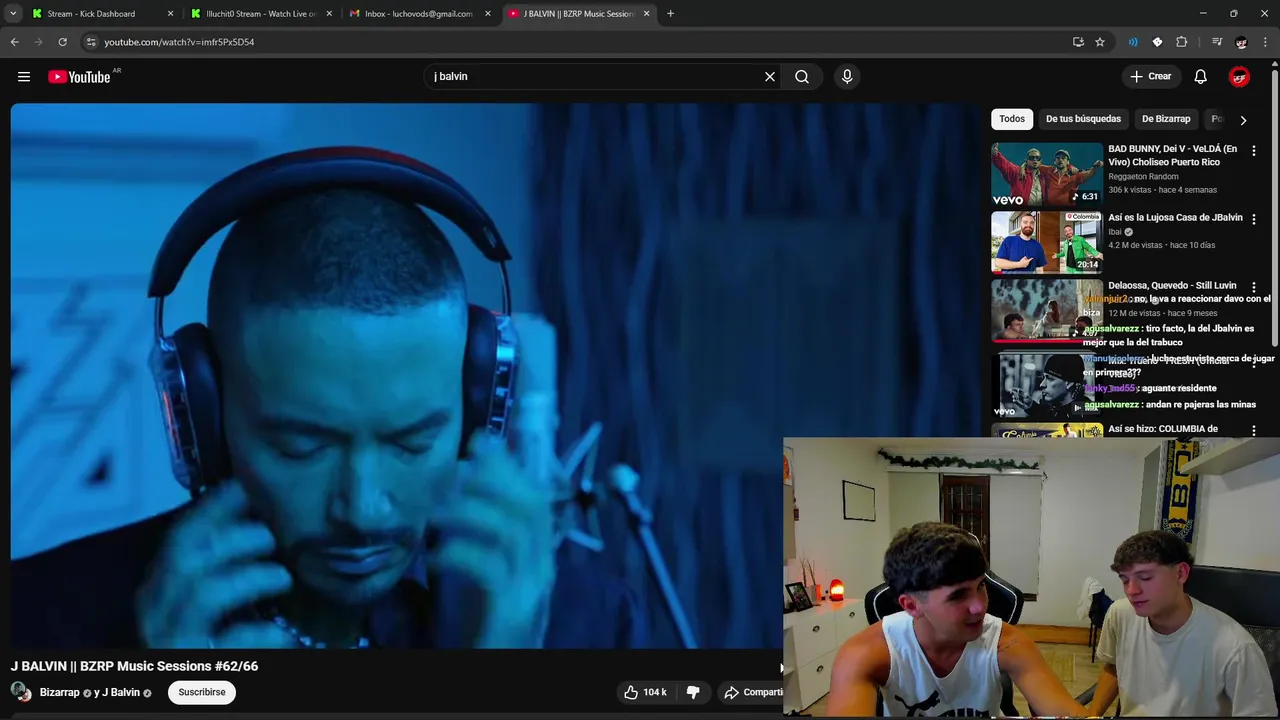1280x720 pixels.
Task: Select the 'De Bizarrap' chip
Action: 1166,119
